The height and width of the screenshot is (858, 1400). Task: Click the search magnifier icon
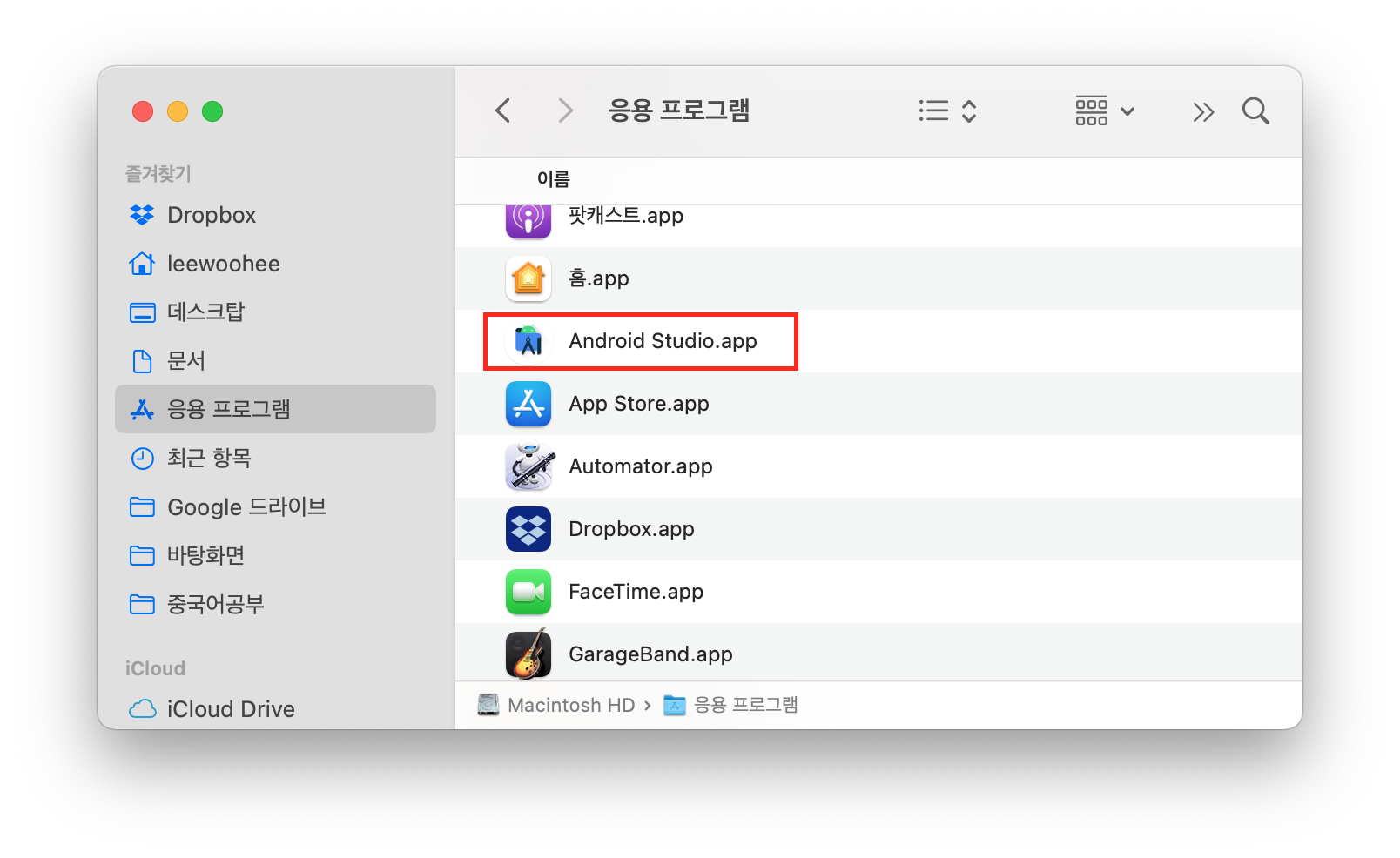[1255, 111]
